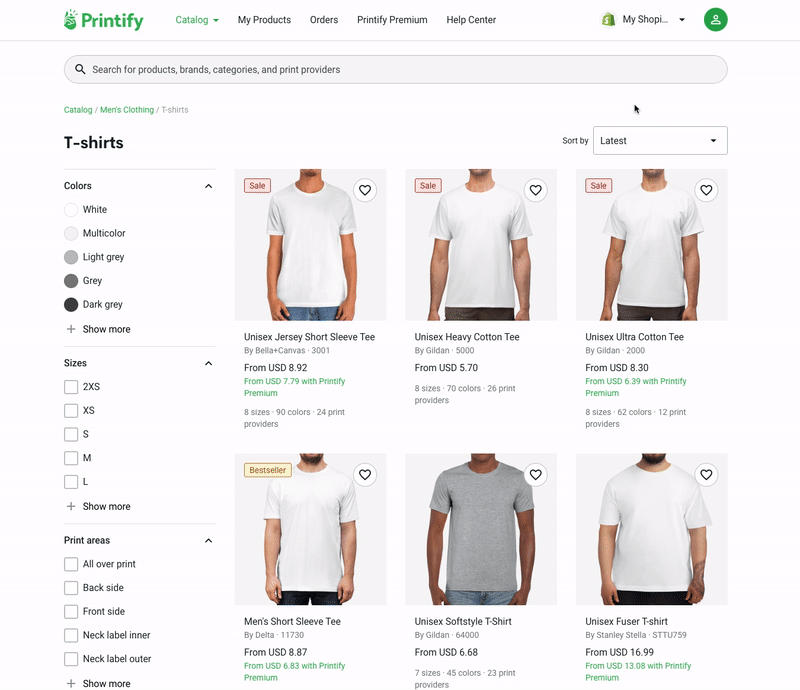The height and width of the screenshot is (690, 800).
Task: Favorite the Unisex Fuser T-shirt
Action: pyautogui.click(x=706, y=475)
